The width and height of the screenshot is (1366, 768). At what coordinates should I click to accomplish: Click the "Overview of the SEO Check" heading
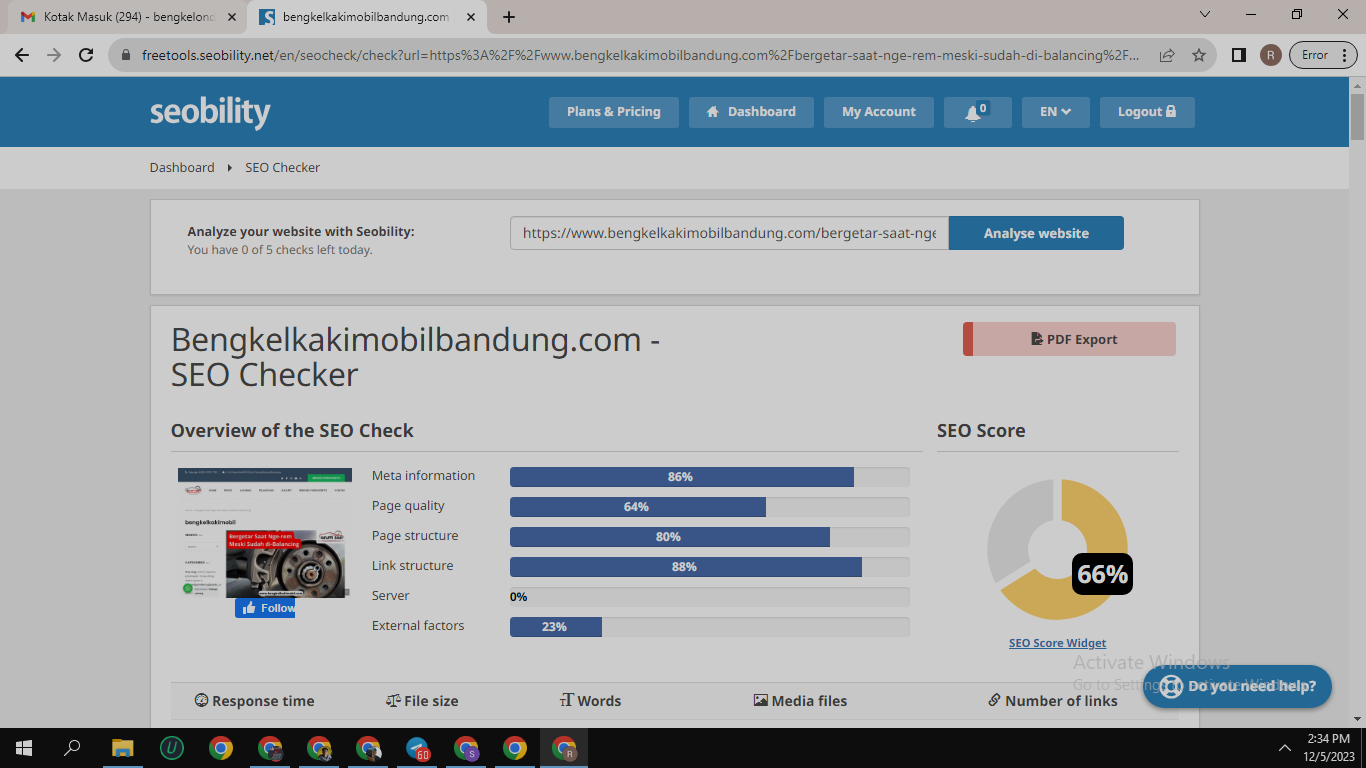click(x=292, y=431)
